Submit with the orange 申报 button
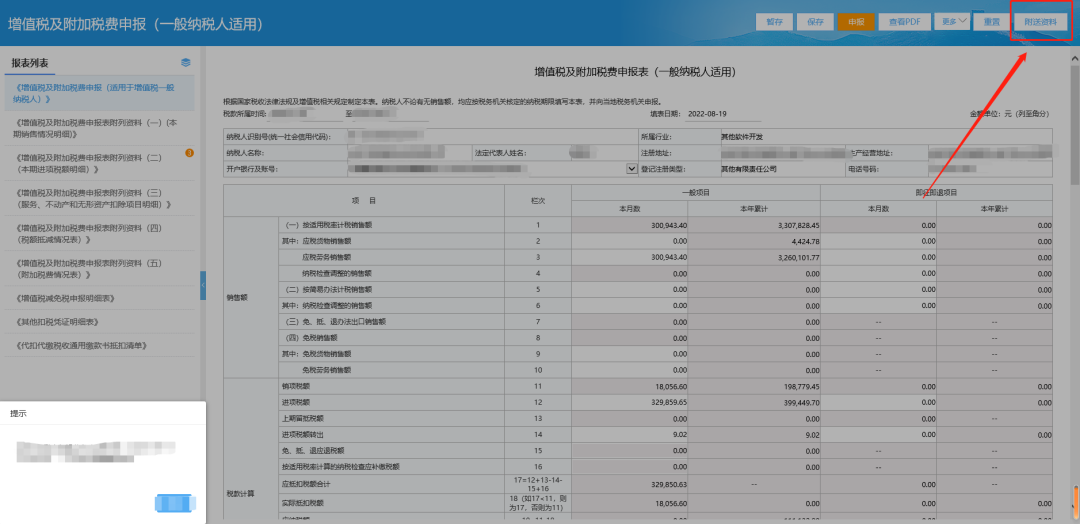 [855, 21]
